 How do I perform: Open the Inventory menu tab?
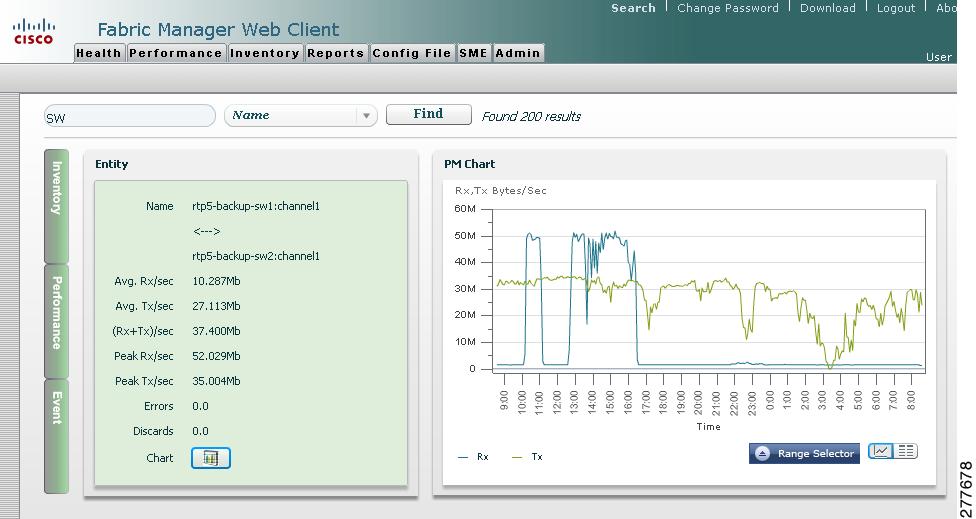265,54
